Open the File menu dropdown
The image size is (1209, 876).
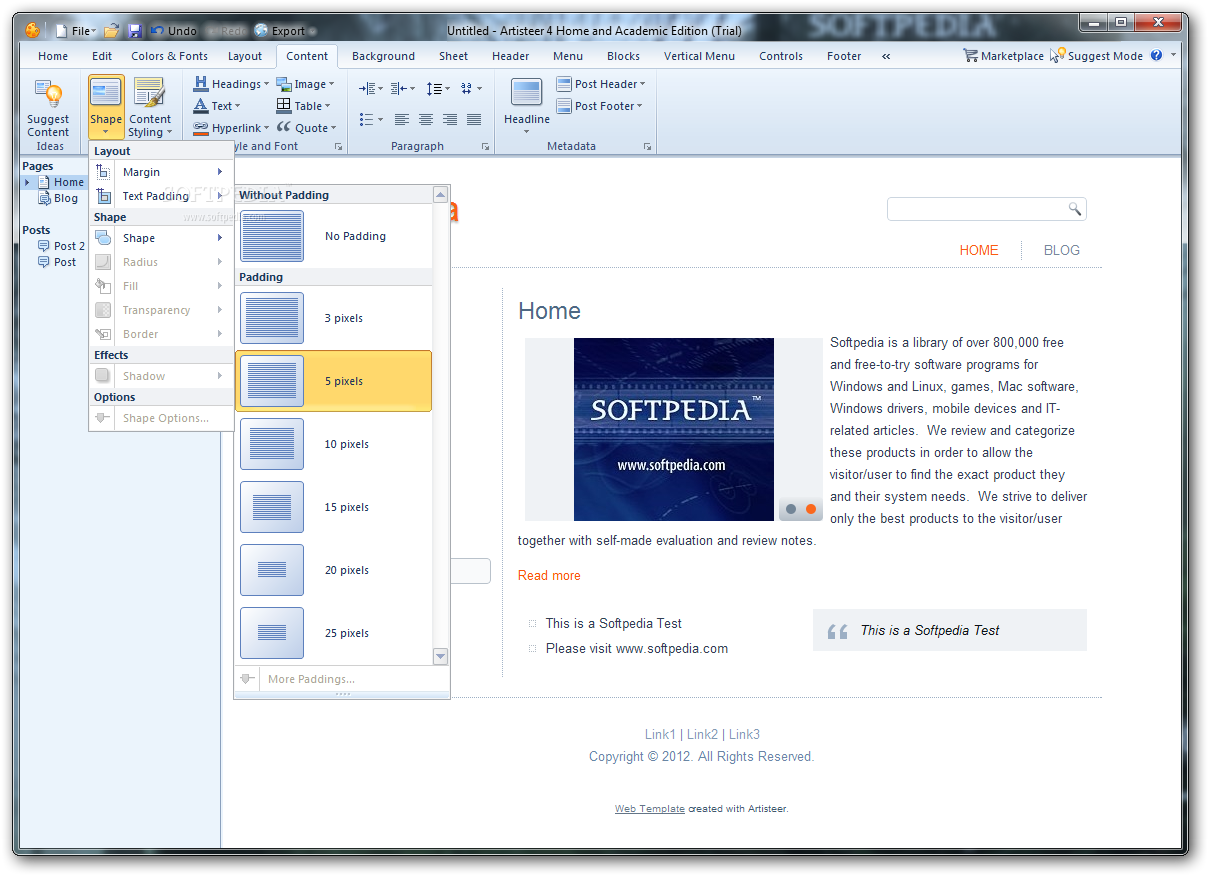(75, 31)
